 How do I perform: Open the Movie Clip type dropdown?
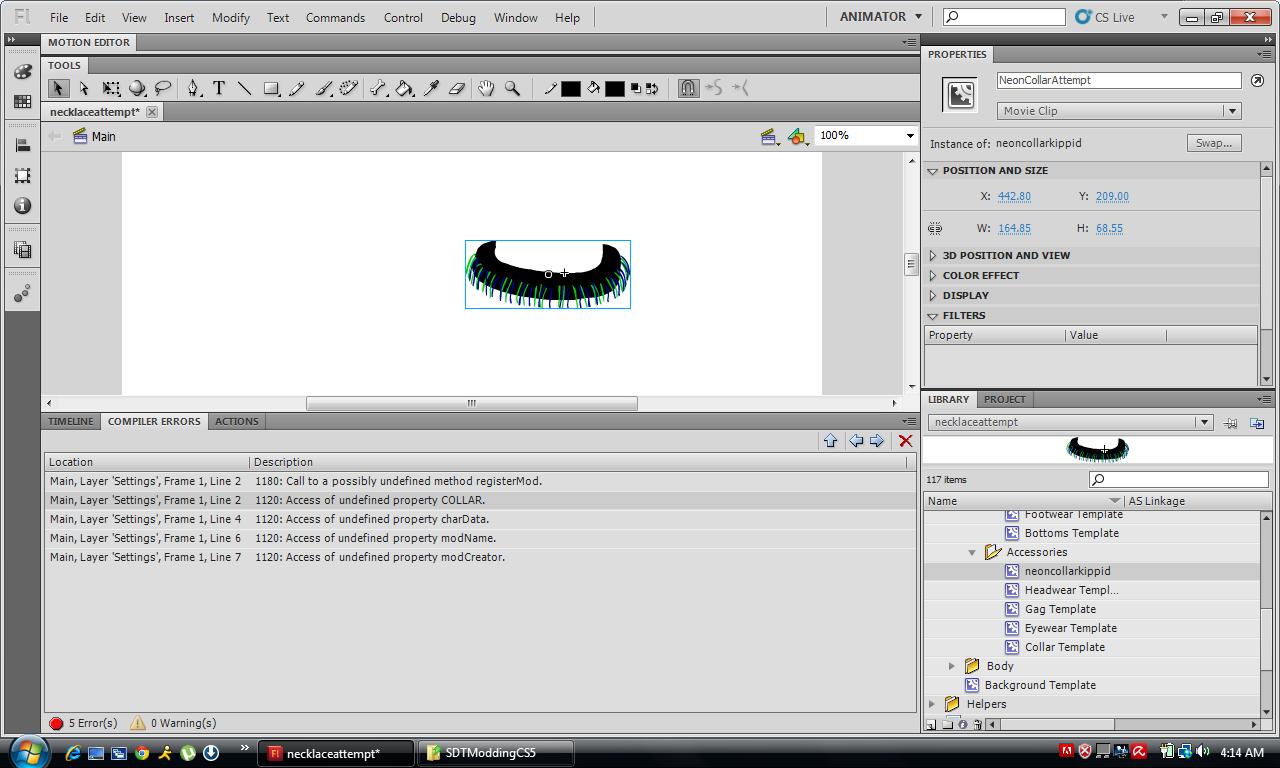pos(1119,111)
